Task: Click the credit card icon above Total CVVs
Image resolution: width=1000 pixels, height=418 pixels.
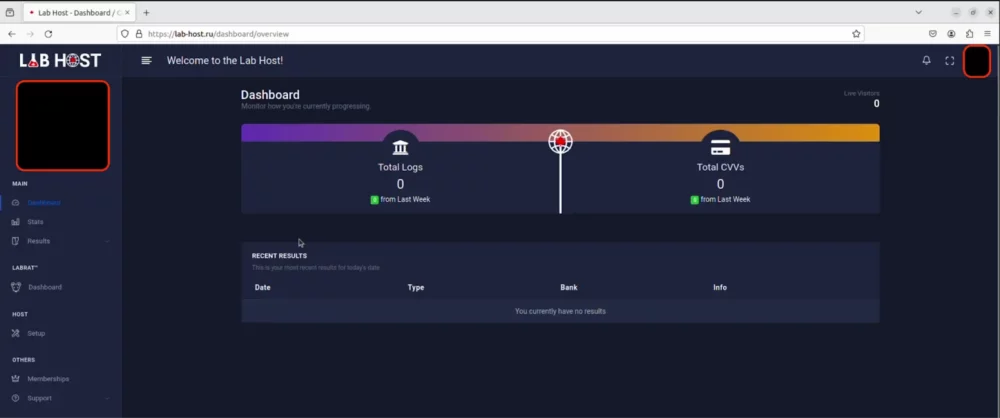Action: click(x=721, y=148)
